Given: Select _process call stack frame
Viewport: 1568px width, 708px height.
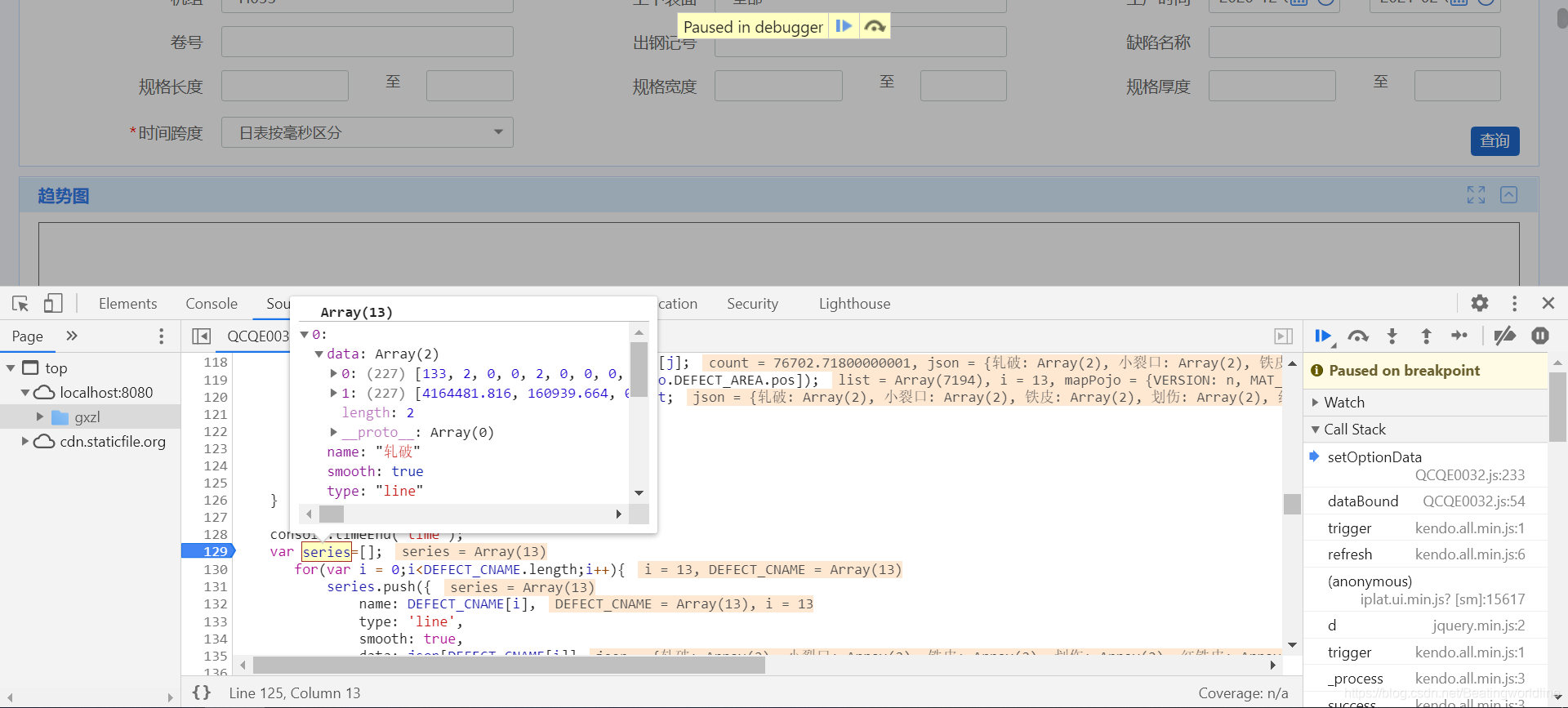Looking at the screenshot, I should click(x=1425, y=679).
